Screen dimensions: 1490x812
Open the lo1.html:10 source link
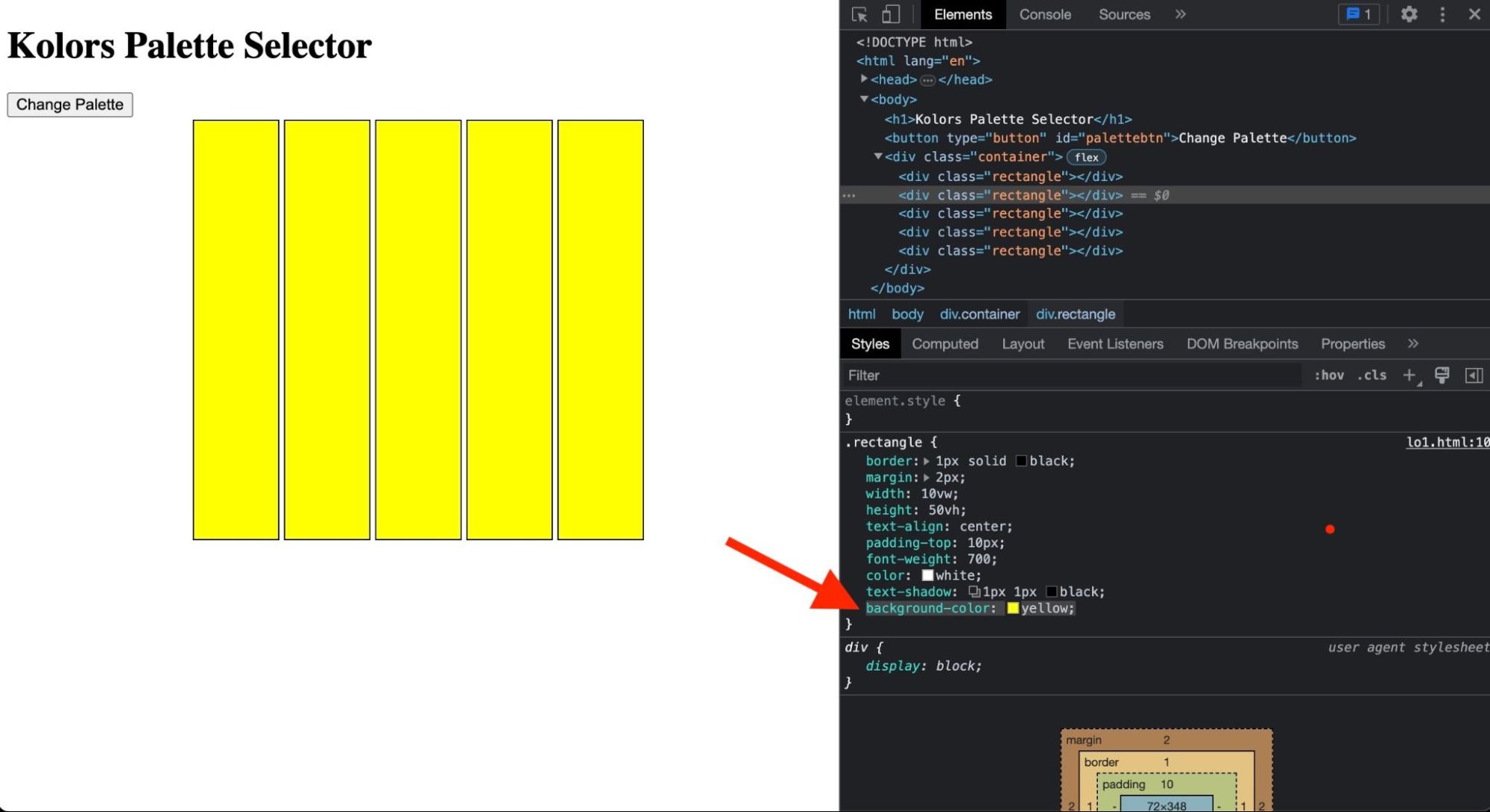(1446, 442)
